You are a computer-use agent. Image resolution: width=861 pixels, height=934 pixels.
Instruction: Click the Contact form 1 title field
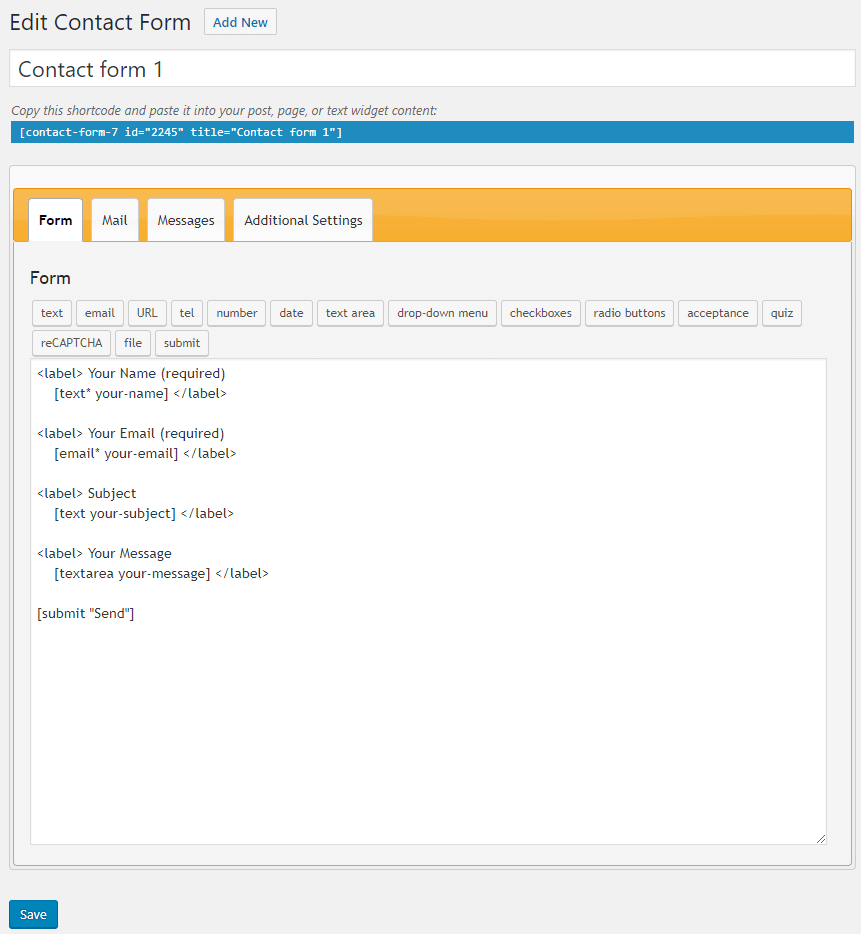tap(432, 69)
